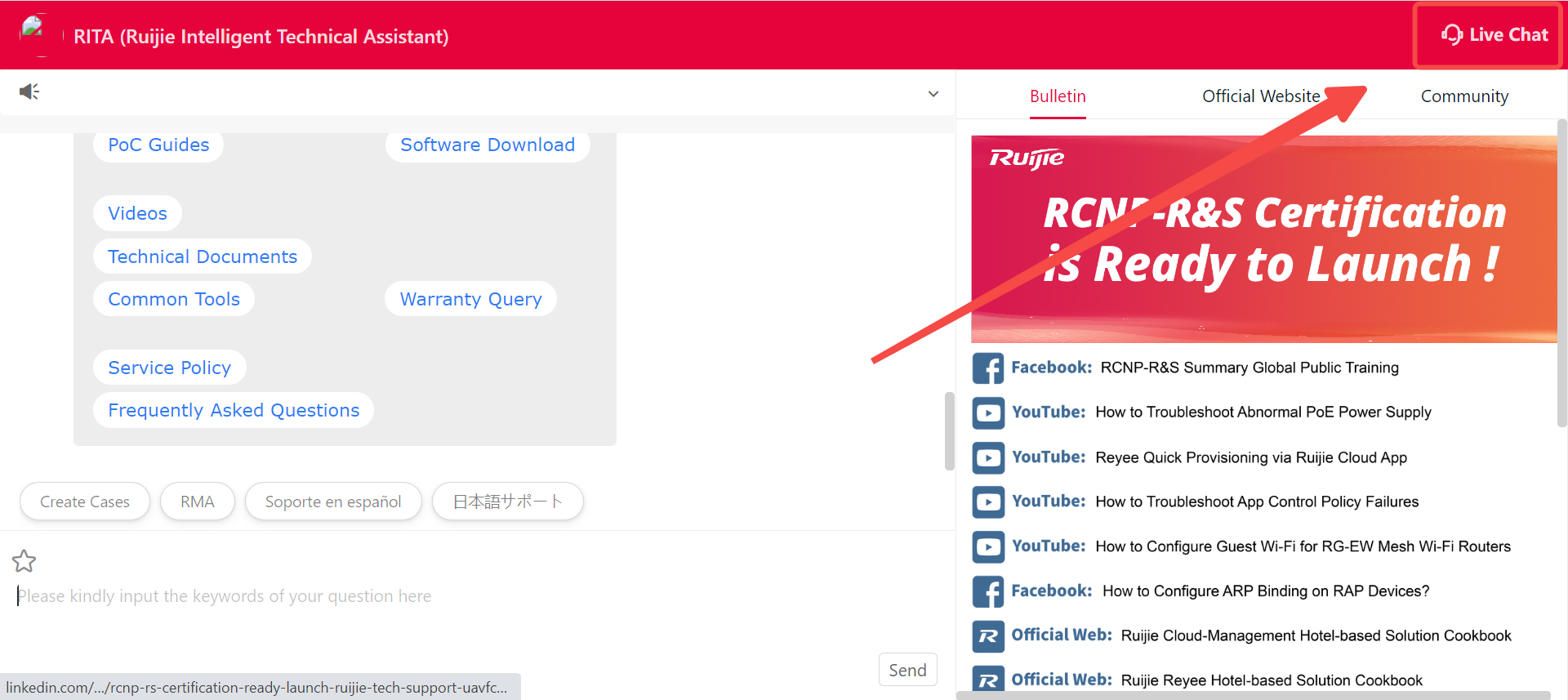Click the Send button
This screenshot has height=700, width=1568.
click(x=907, y=670)
